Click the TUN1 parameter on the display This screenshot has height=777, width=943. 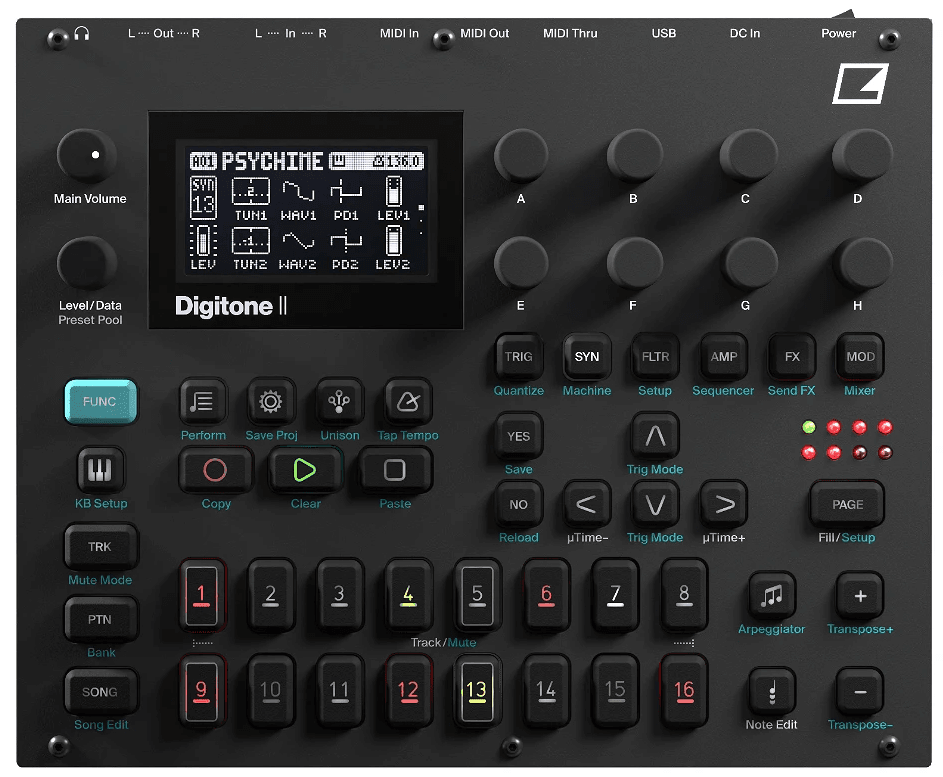click(251, 199)
